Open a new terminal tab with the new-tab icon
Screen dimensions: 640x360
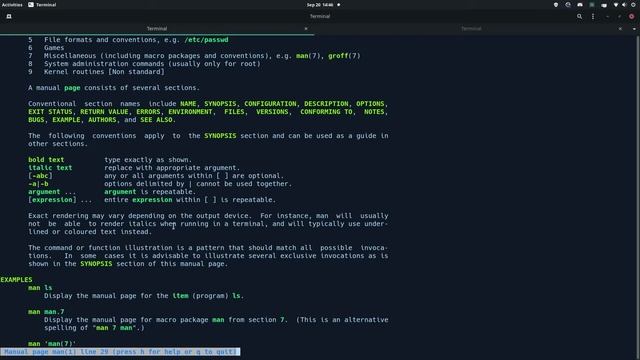click(9, 16)
